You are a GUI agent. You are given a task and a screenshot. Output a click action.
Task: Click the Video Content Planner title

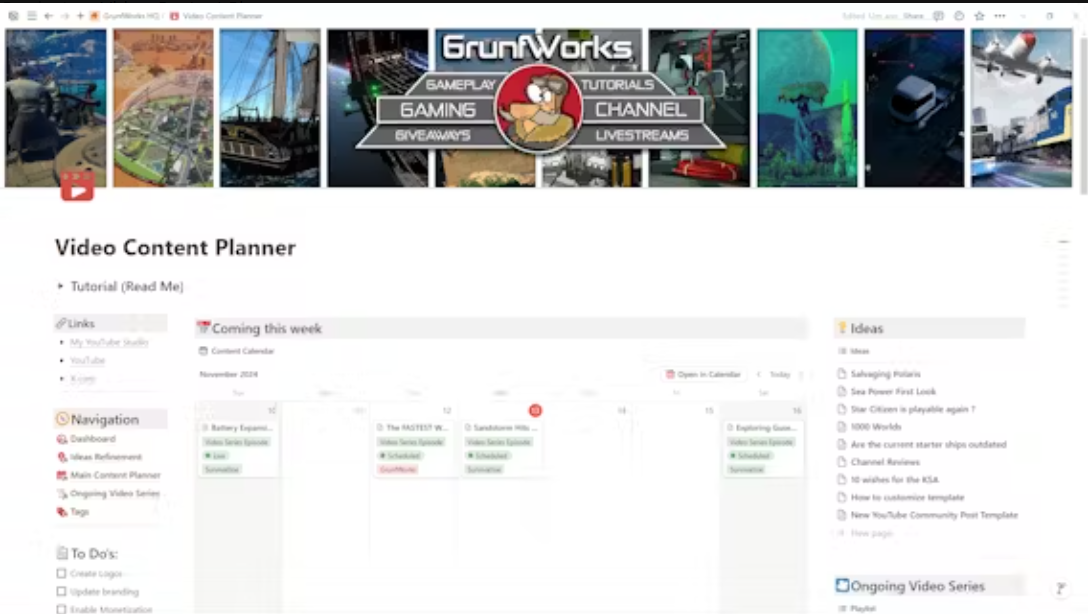pyautogui.click(x=176, y=248)
